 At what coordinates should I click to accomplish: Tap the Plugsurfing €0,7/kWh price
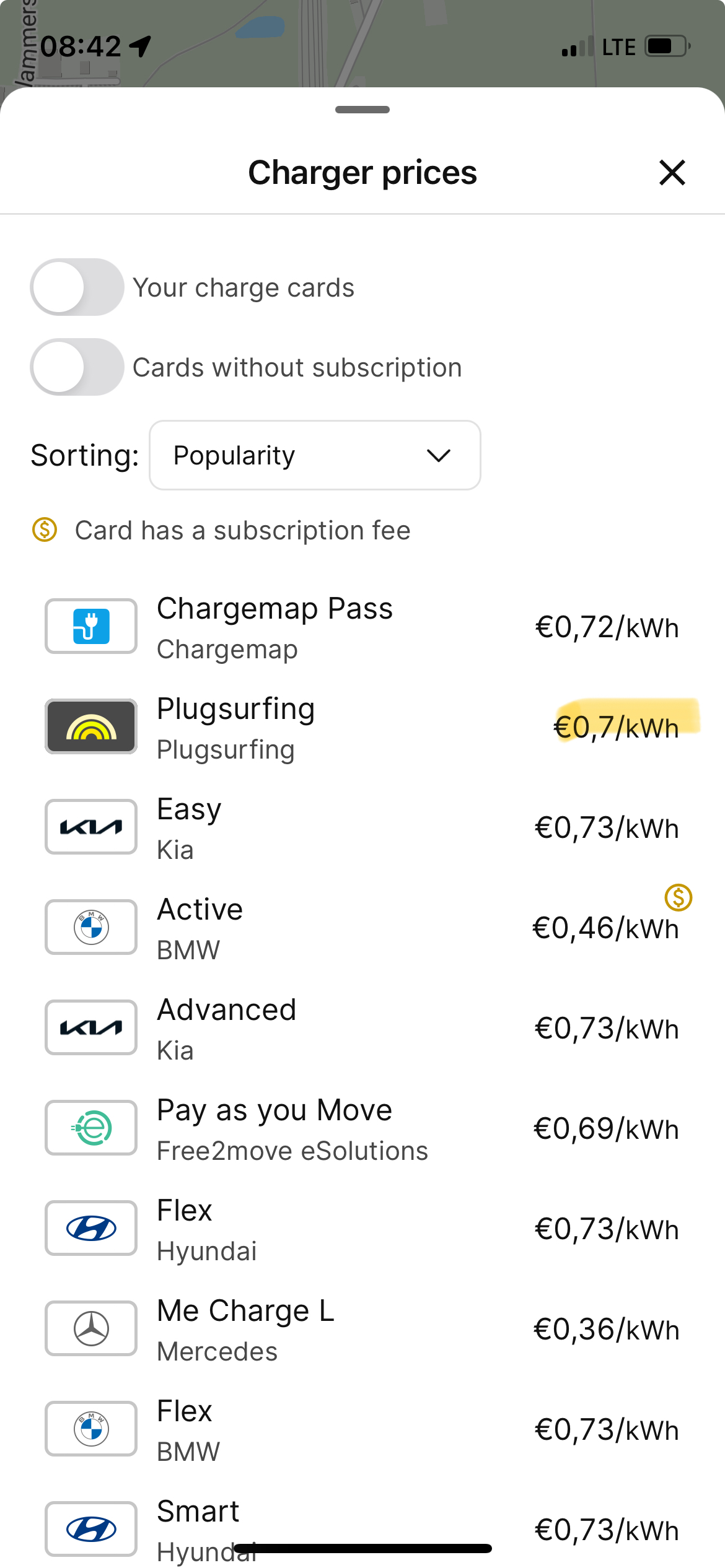[x=616, y=727]
